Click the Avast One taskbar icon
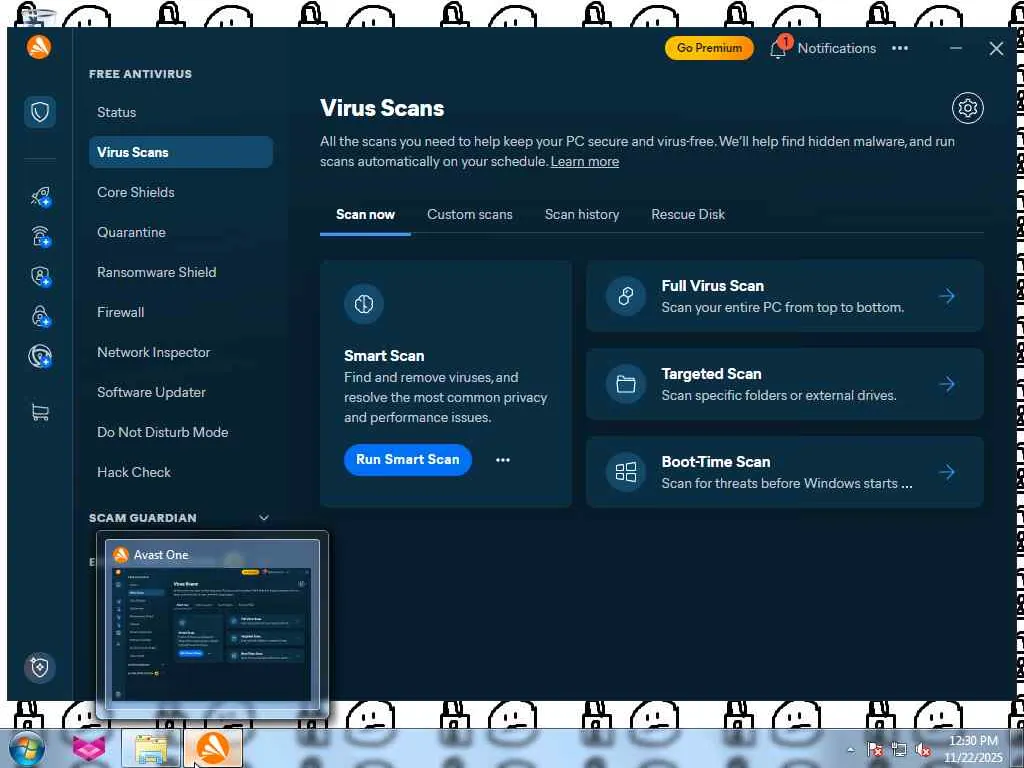The height and width of the screenshot is (768, 1024). coord(213,748)
